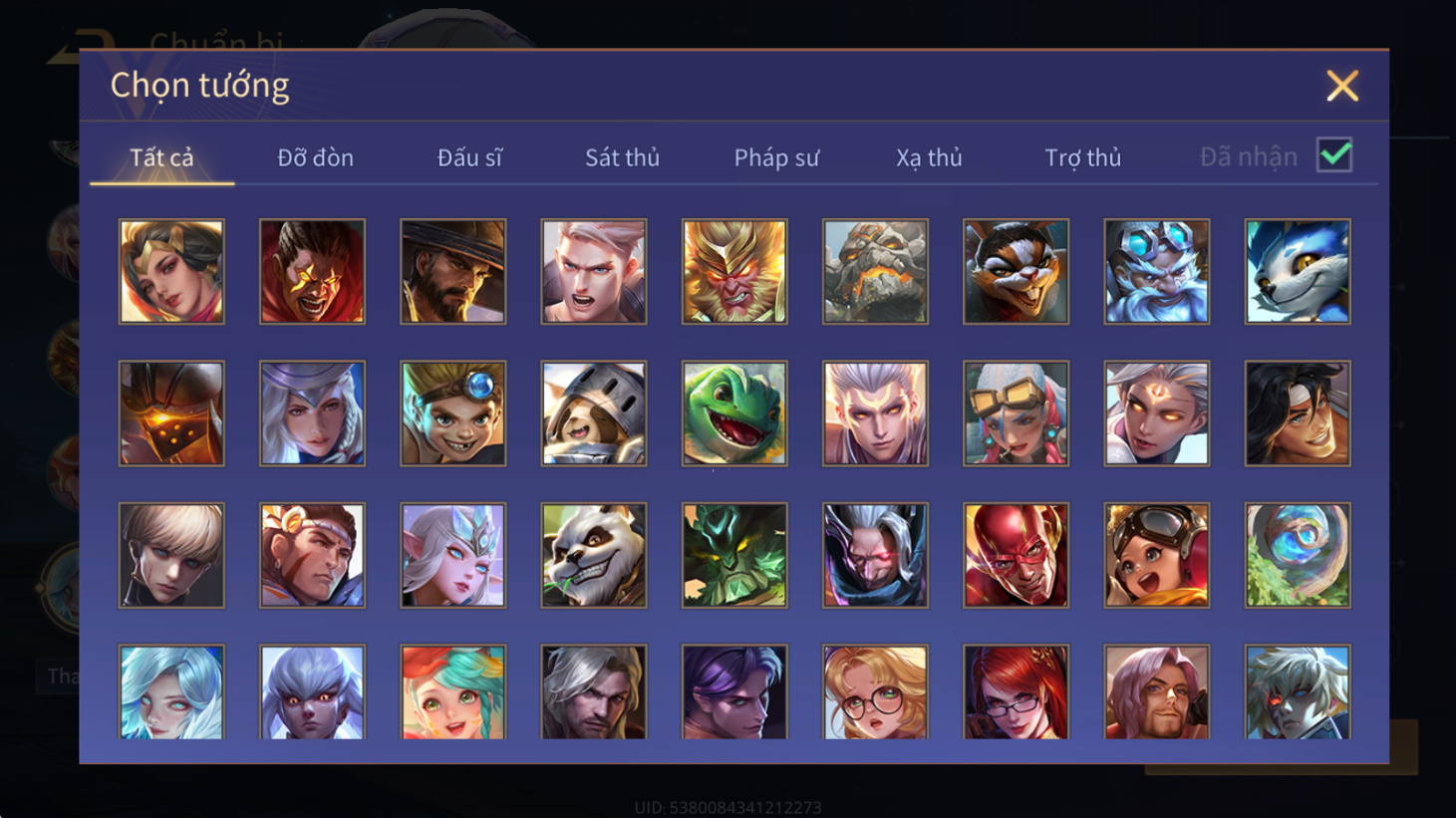Switch to the Đấu sĩ tab
1456x818 pixels.
(469, 157)
